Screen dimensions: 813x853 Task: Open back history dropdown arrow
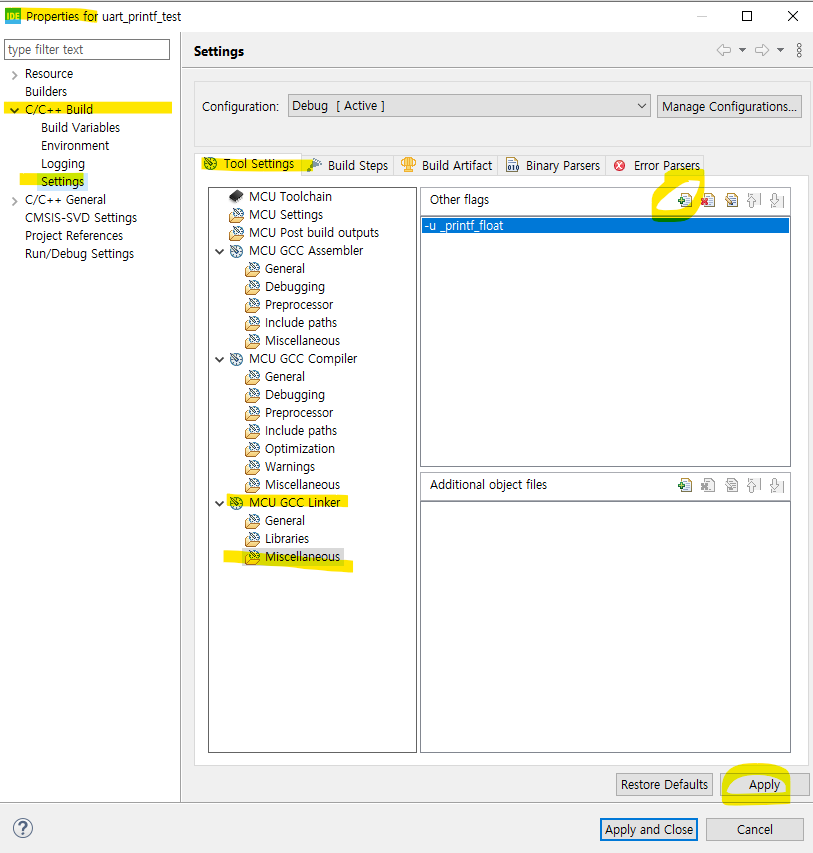[x=742, y=50]
